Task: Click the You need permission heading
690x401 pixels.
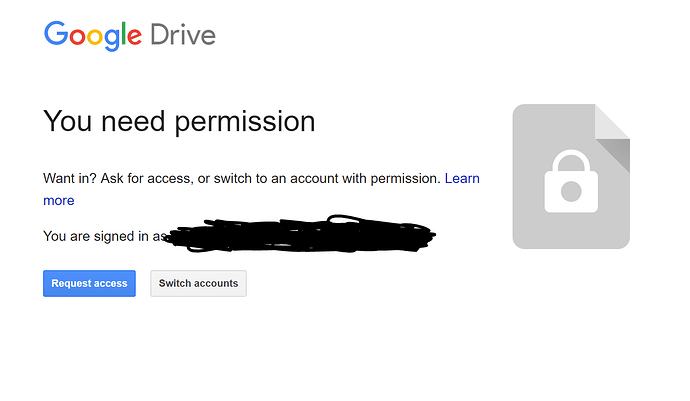Action: click(x=179, y=122)
